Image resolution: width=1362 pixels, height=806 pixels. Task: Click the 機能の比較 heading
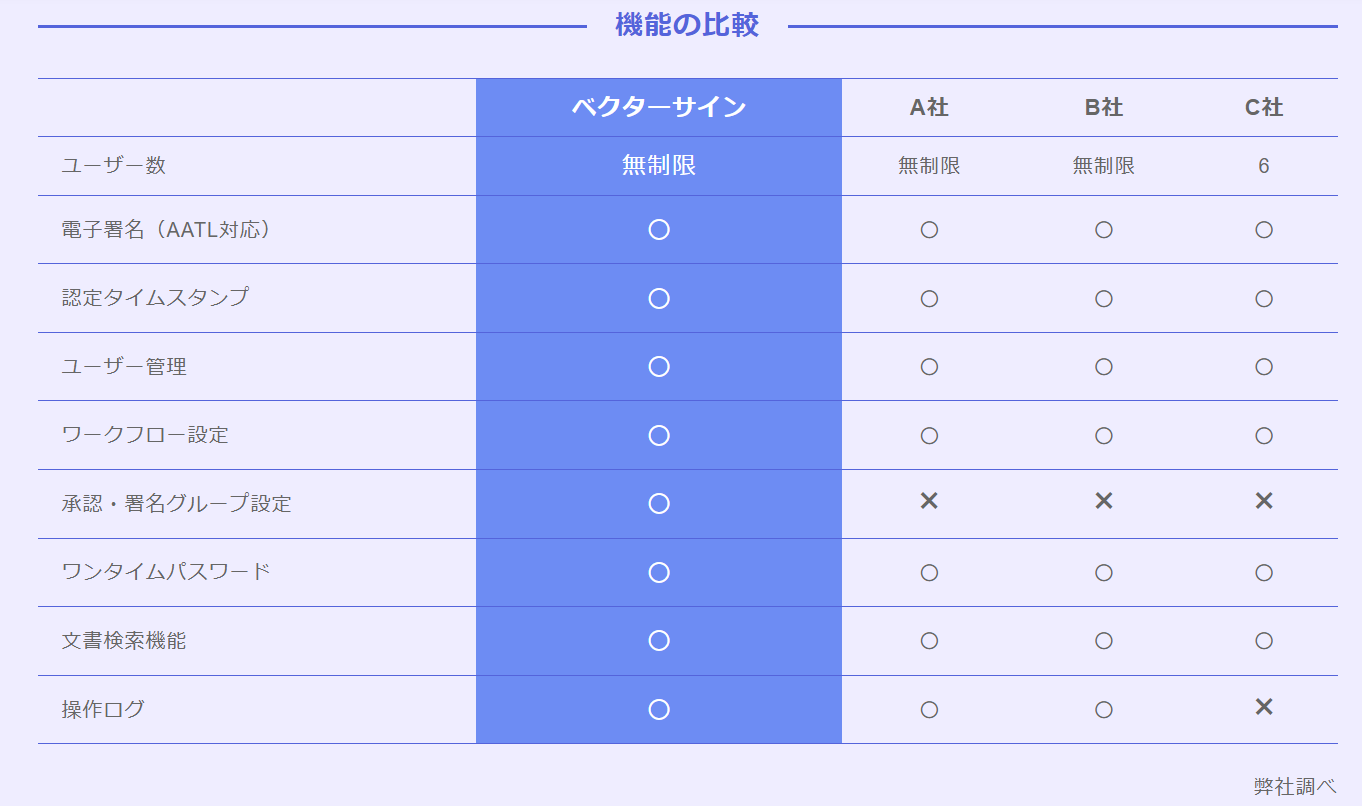(x=687, y=26)
